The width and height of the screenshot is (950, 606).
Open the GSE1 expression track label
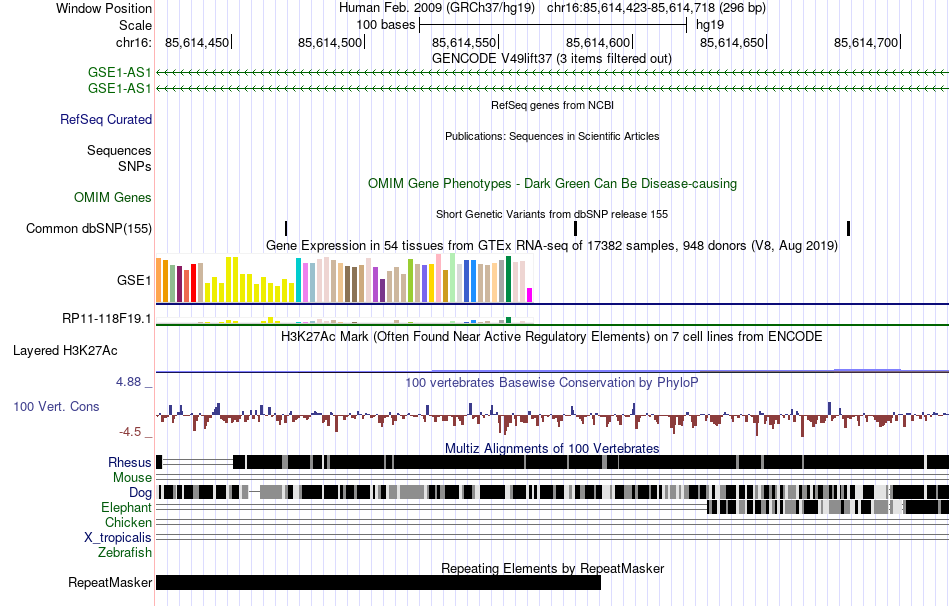click(134, 281)
